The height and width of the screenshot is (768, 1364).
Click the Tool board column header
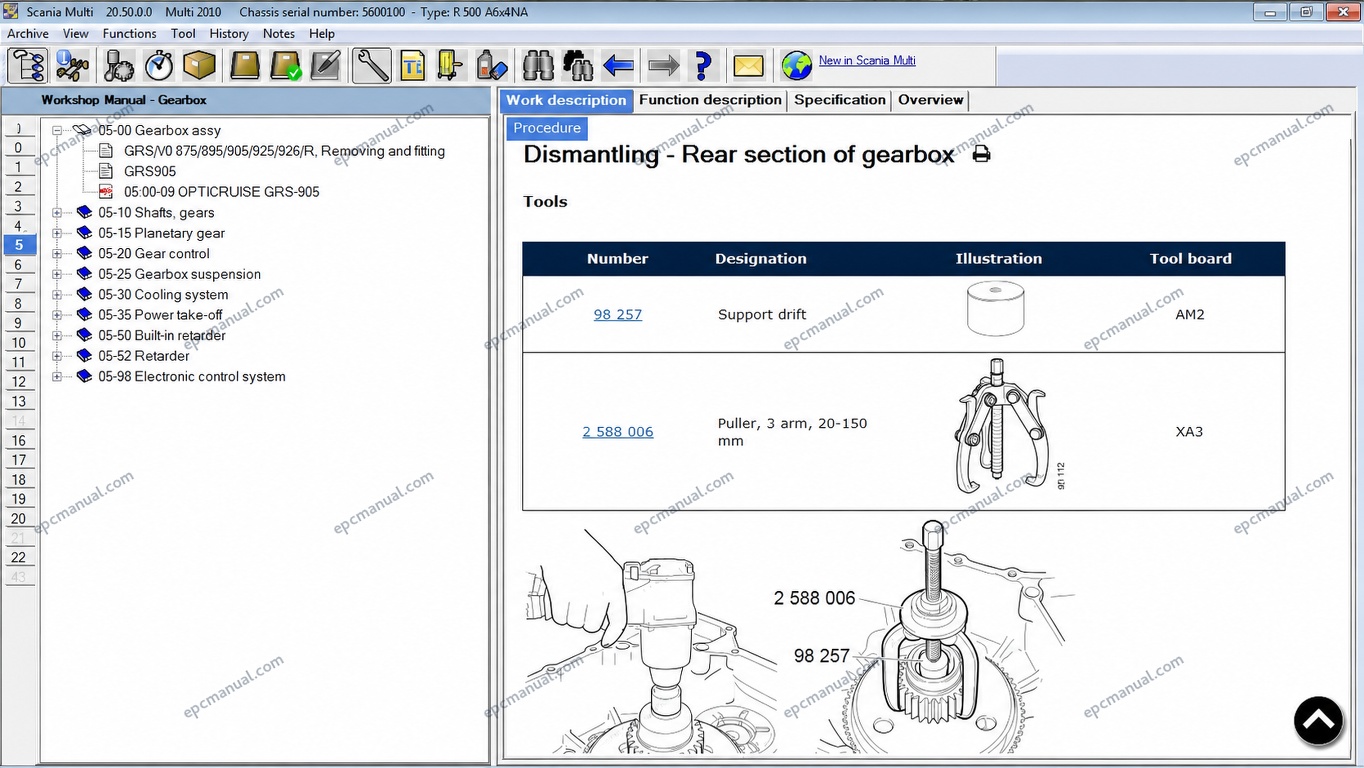click(x=1190, y=258)
